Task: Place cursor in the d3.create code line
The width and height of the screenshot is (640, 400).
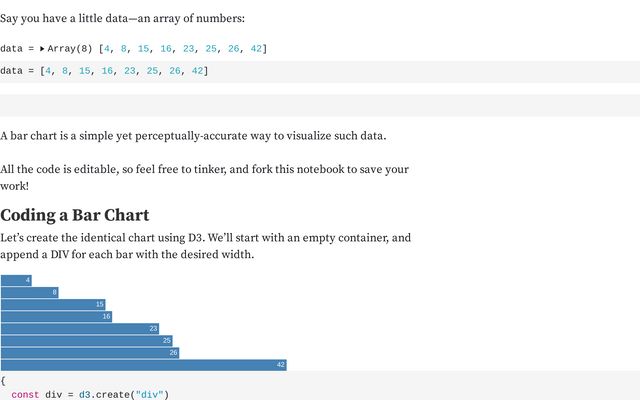Action: coord(90,394)
